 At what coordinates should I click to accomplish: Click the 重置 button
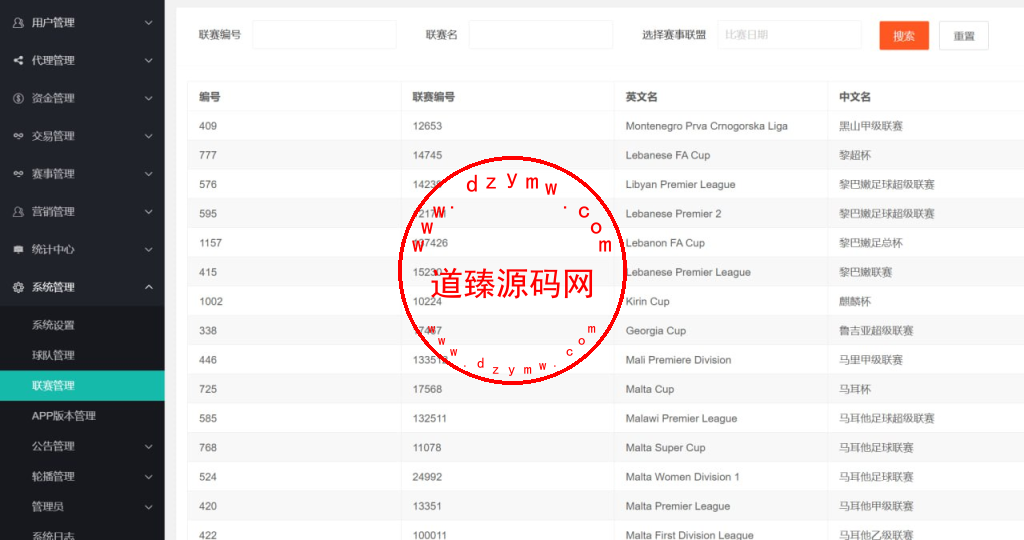pos(964,36)
